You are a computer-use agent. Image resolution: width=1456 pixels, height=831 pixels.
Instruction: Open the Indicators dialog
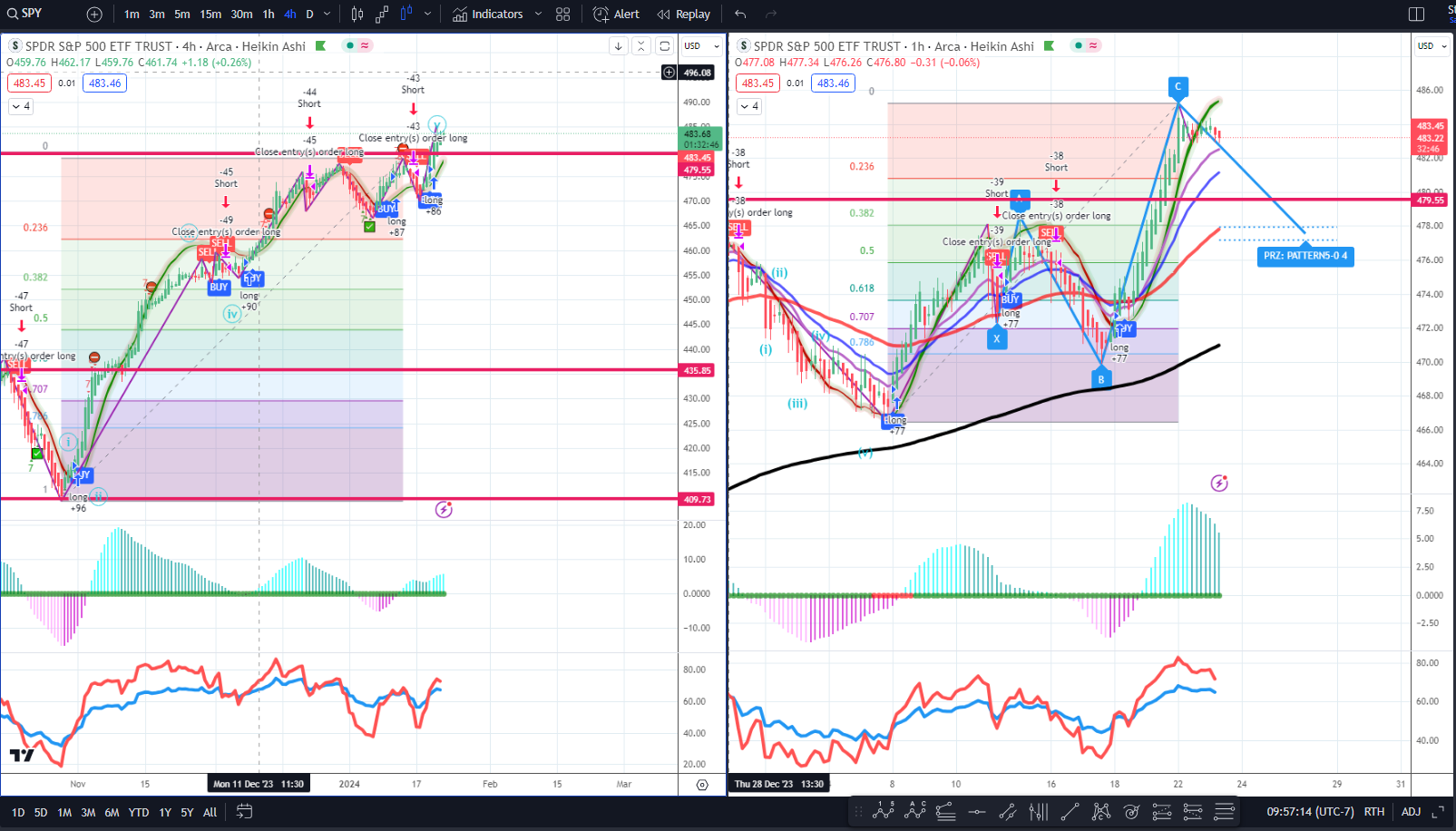pos(488,15)
